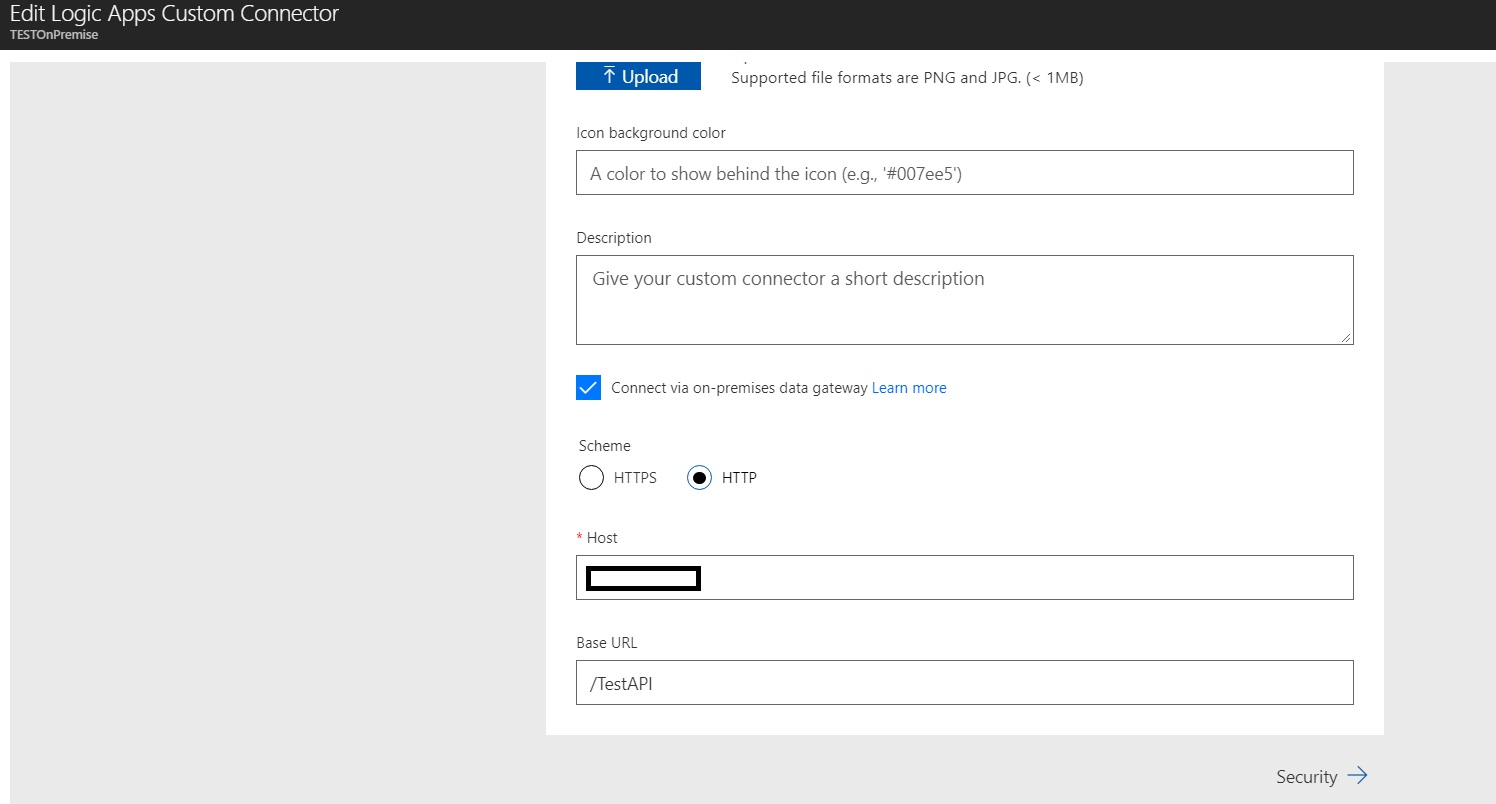Click the Edit Logic Apps Custom Connector title
This screenshot has width=1496, height=804.
tap(174, 14)
